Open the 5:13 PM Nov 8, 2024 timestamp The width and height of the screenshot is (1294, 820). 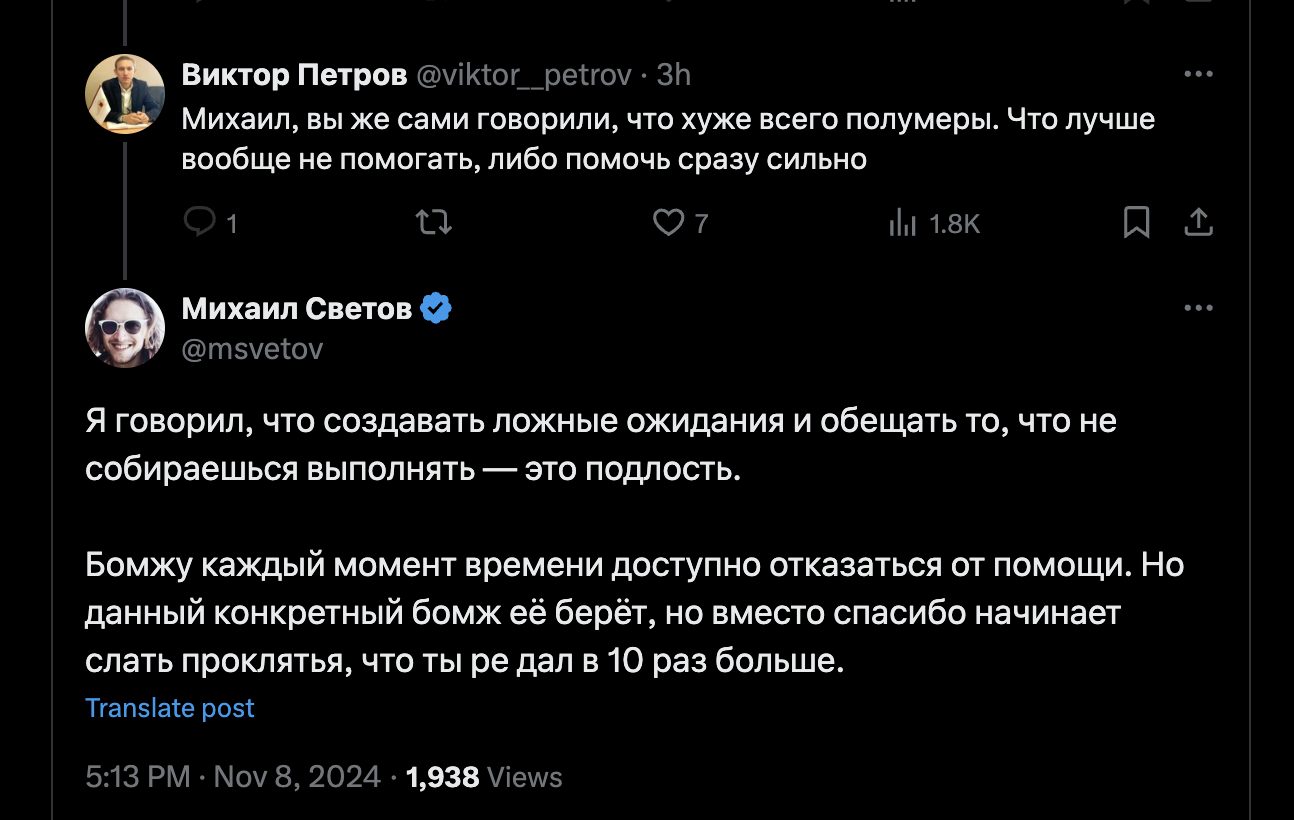(233, 777)
